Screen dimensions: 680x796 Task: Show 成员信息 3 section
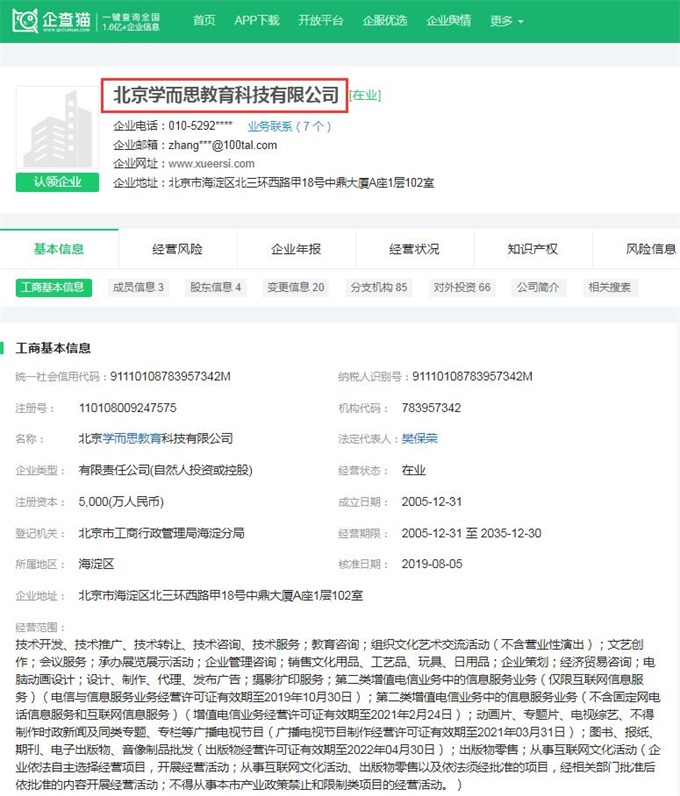click(x=139, y=288)
